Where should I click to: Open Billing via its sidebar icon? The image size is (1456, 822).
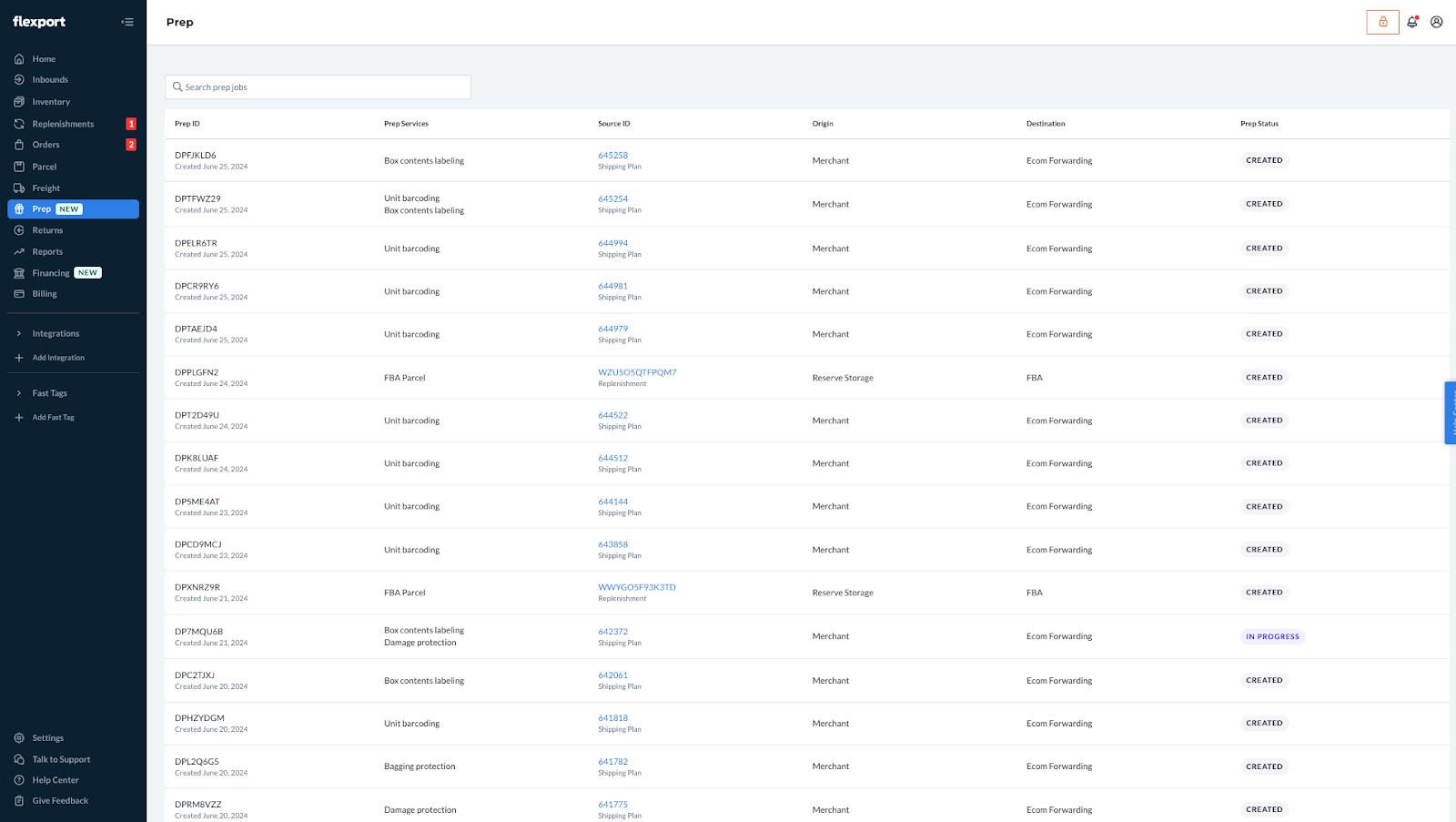pyautogui.click(x=20, y=293)
